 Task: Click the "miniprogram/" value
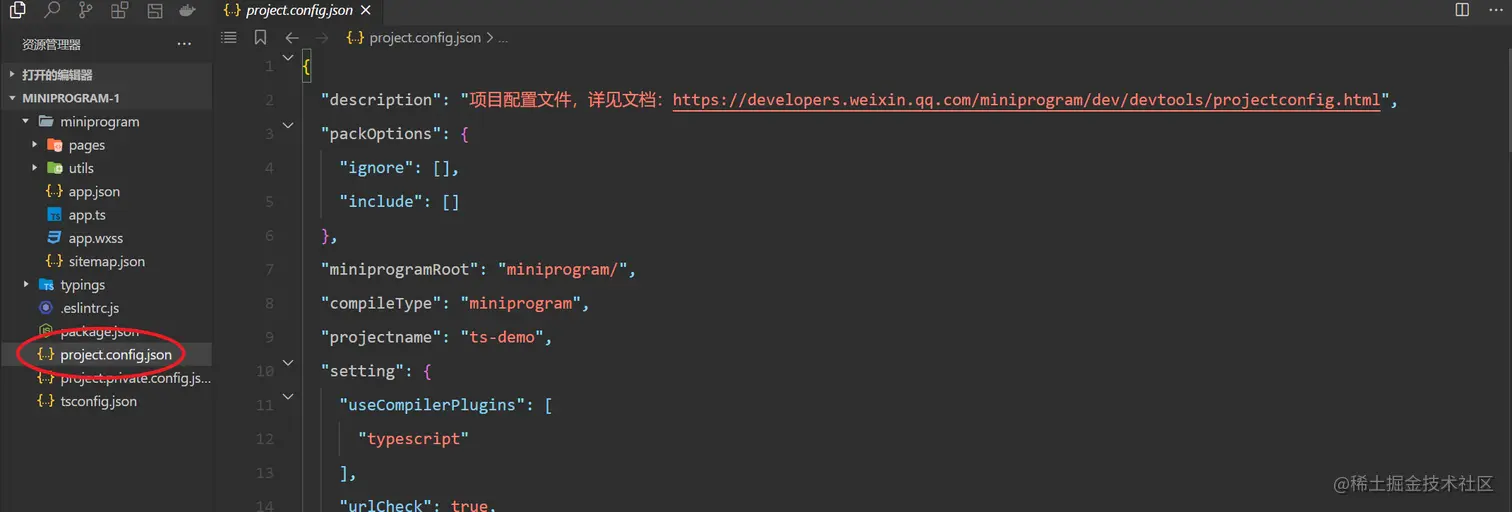tap(562, 269)
